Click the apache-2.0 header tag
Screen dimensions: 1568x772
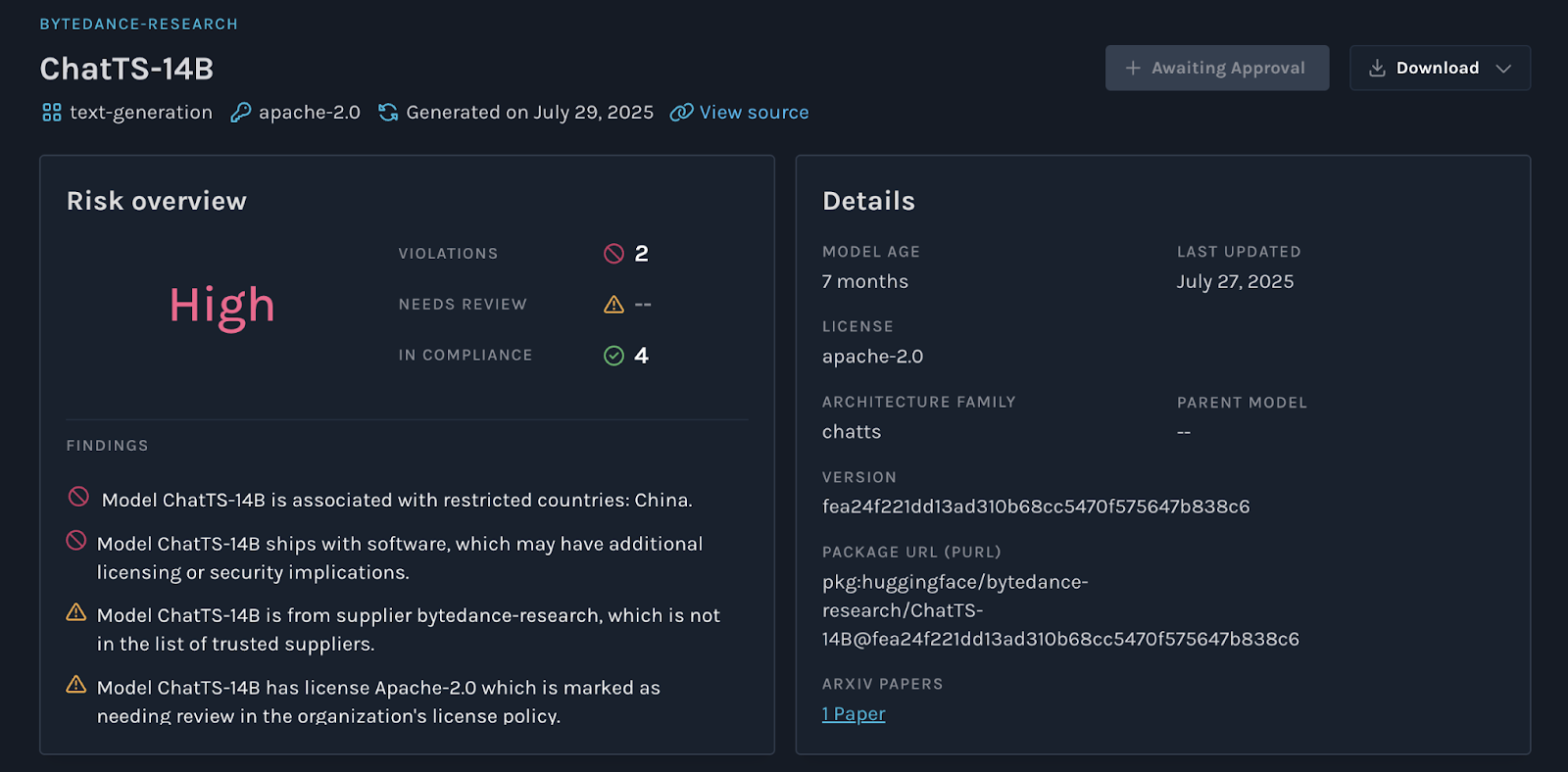point(310,113)
